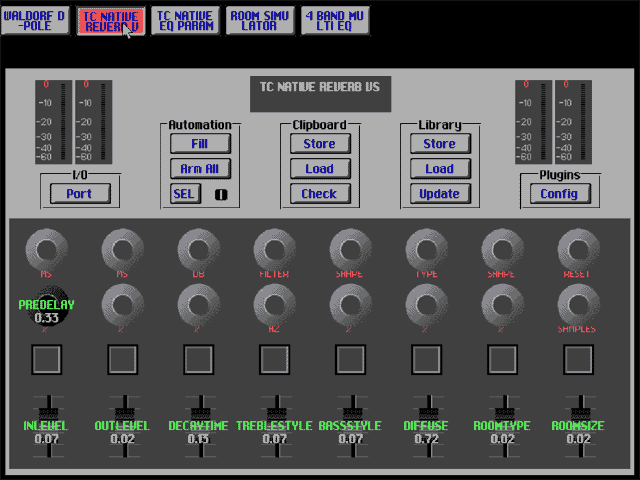Select the FILTER knob

[274, 249]
